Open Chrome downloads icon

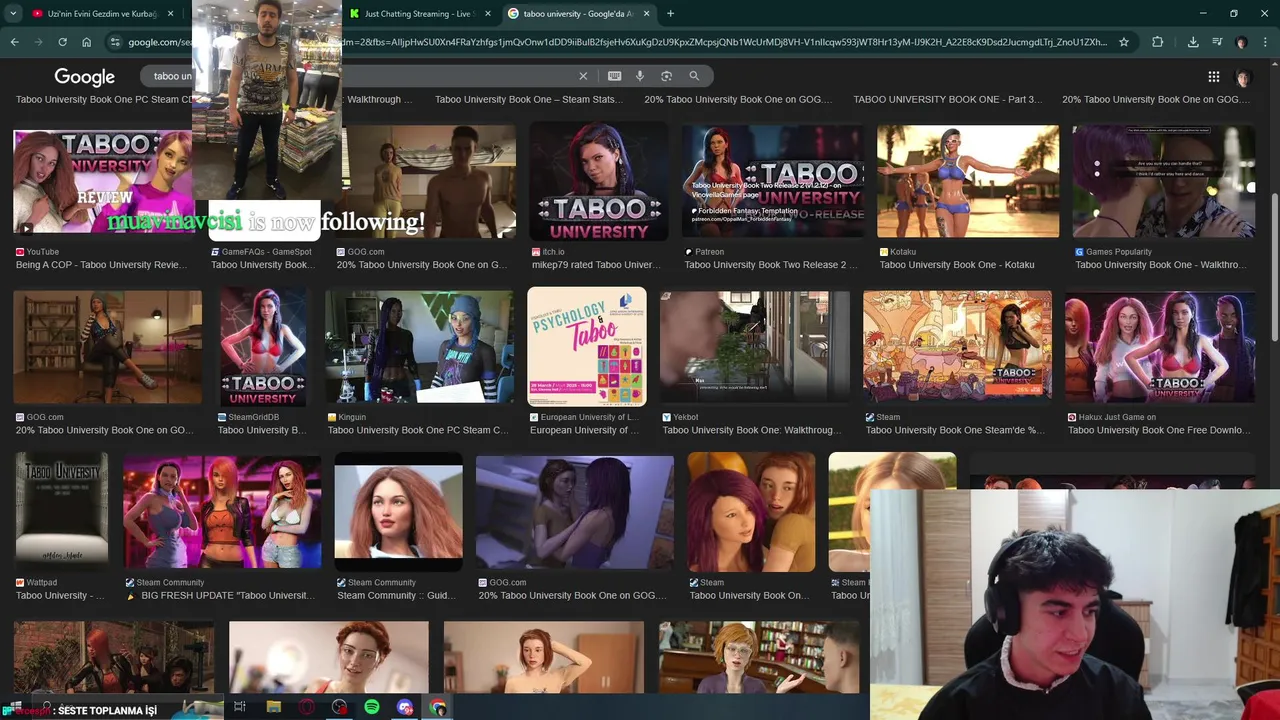[1193, 42]
